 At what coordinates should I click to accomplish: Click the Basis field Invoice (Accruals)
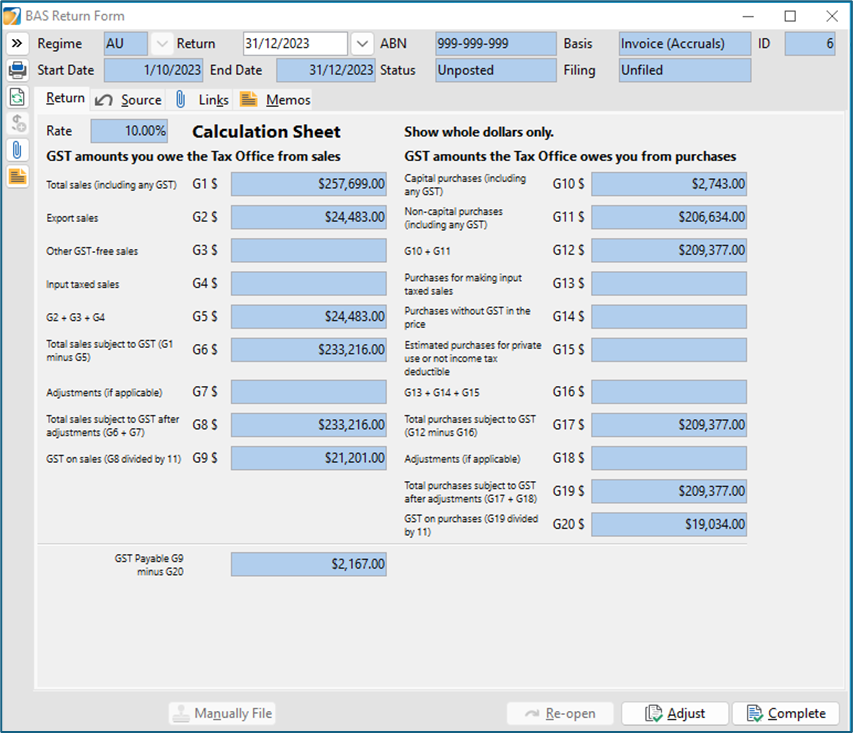tap(684, 44)
